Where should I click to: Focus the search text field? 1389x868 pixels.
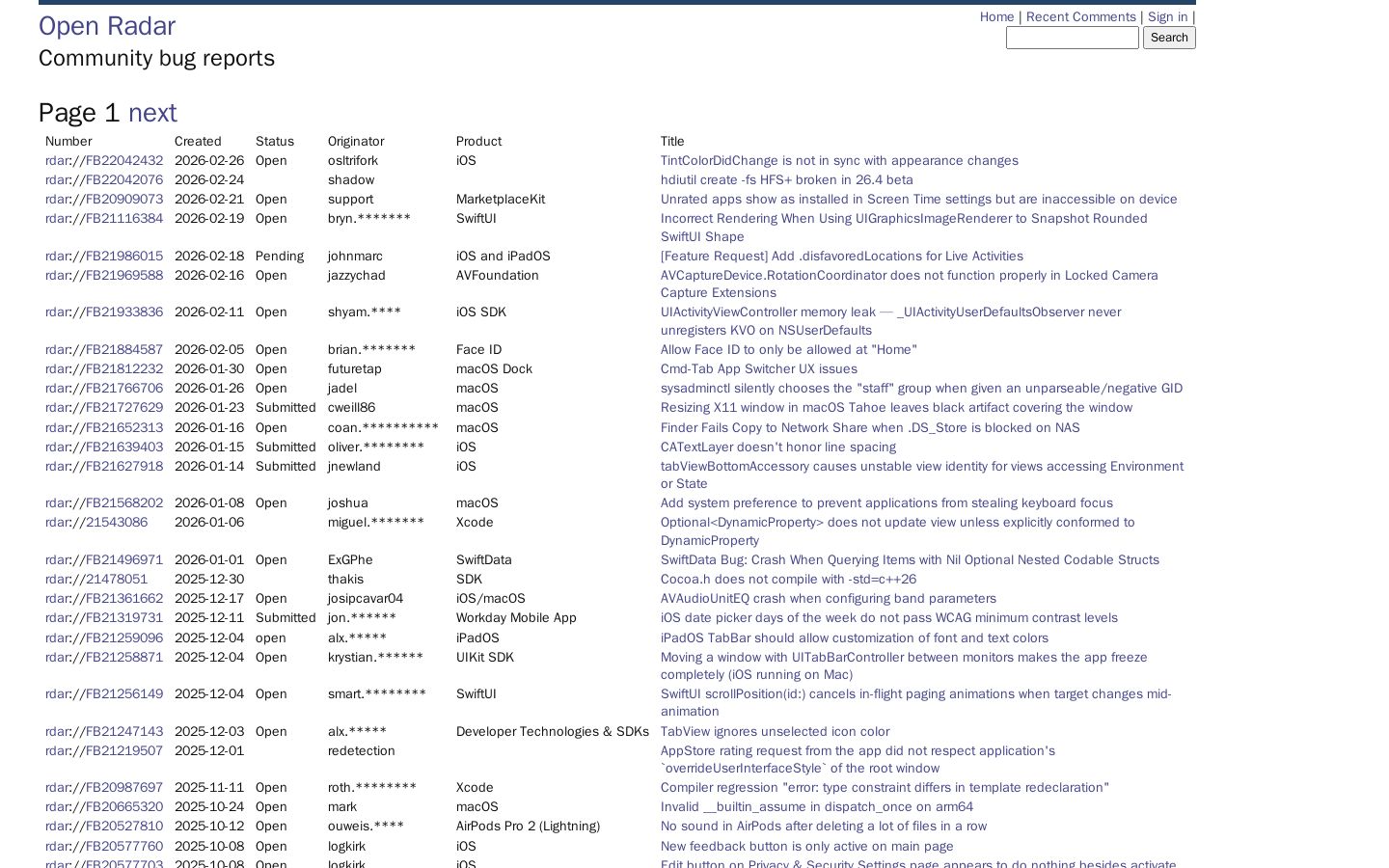tap(1073, 38)
